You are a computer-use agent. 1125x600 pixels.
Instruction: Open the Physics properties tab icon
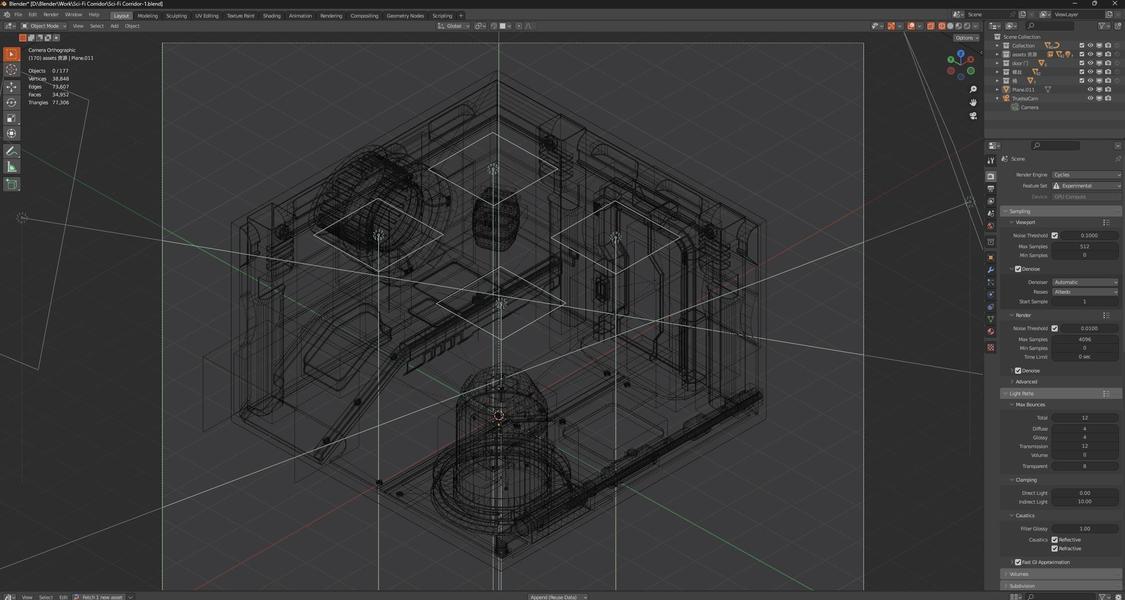click(x=991, y=294)
